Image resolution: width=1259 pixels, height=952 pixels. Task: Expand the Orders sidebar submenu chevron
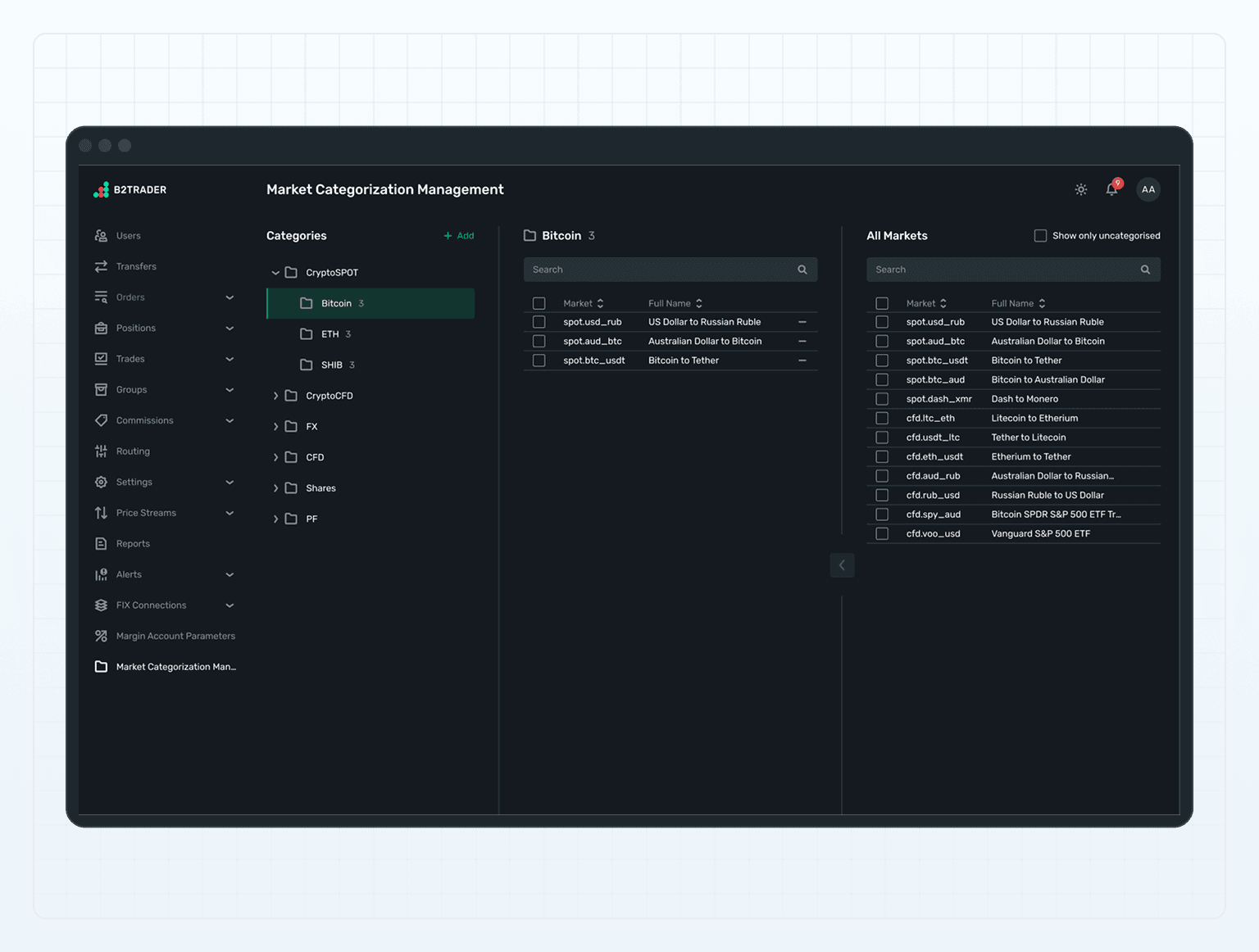click(x=230, y=297)
